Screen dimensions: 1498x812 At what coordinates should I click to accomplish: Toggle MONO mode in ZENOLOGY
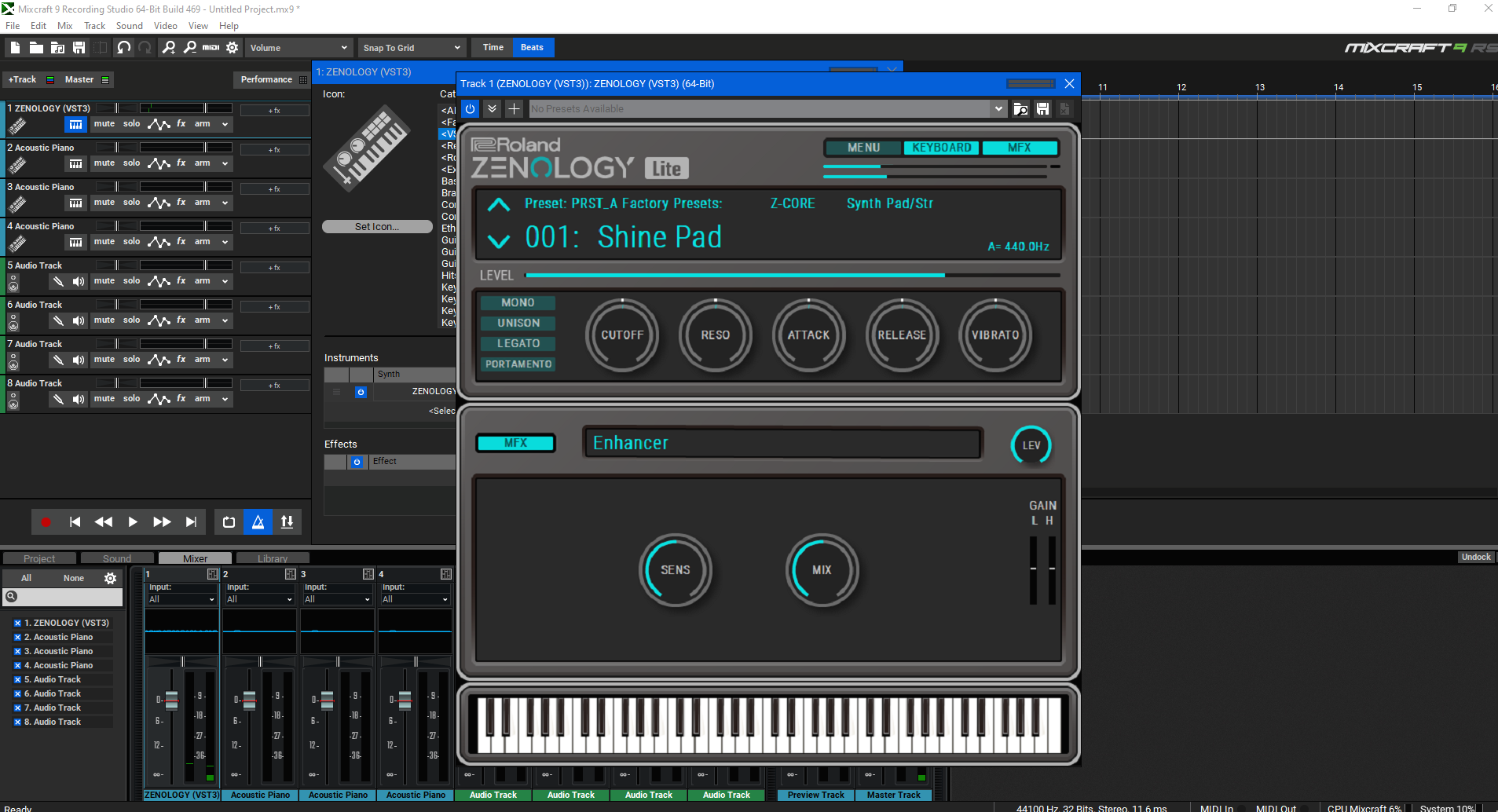point(518,302)
